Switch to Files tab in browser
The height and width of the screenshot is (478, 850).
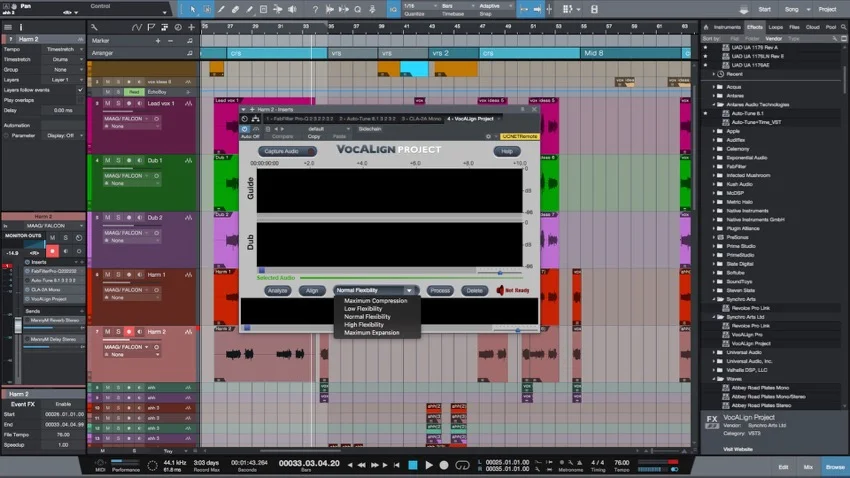[x=794, y=27]
